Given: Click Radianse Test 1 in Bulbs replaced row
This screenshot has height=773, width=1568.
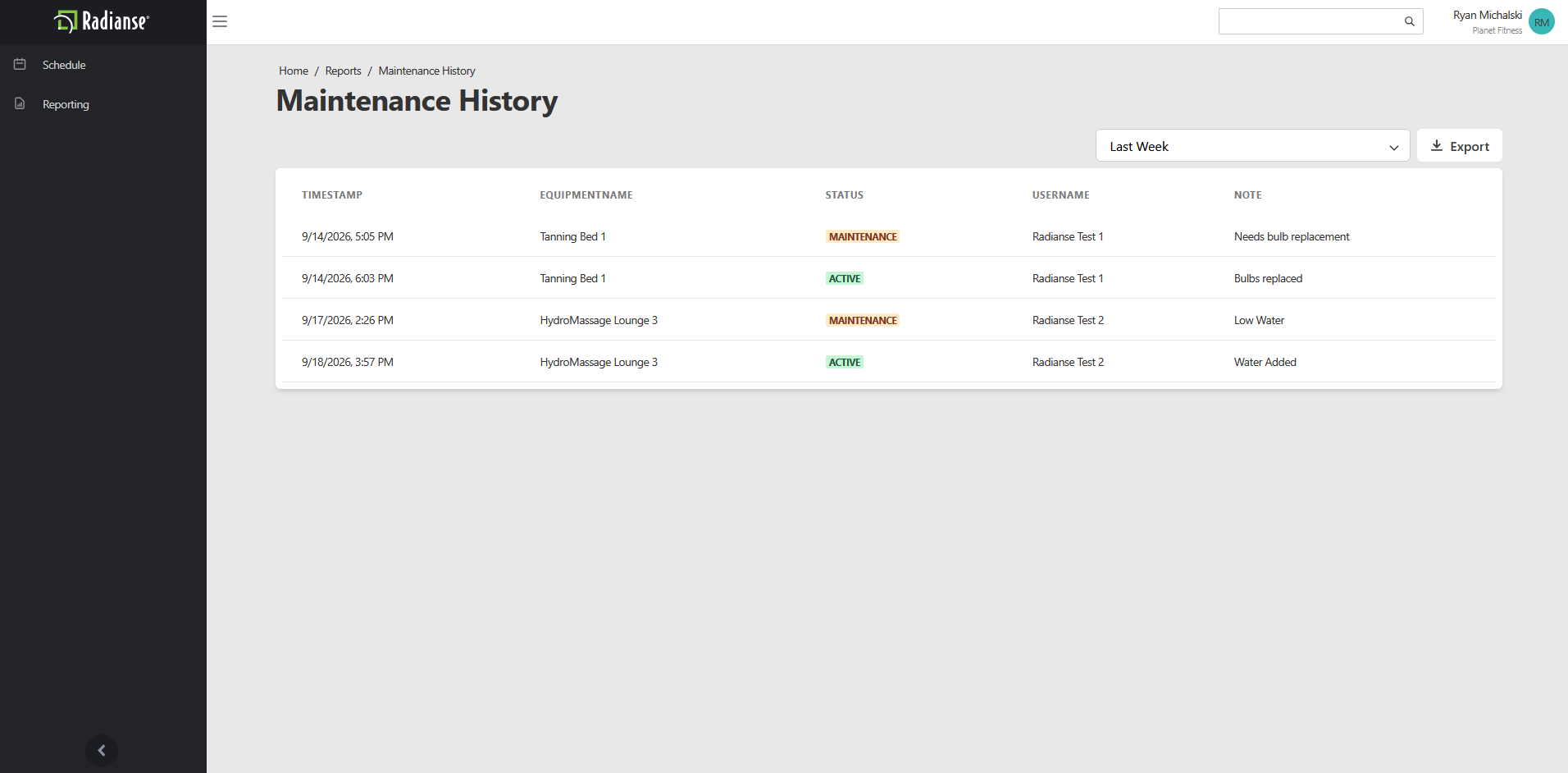Looking at the screenshot, I should pyautogui.click(x=1068, y=278).
